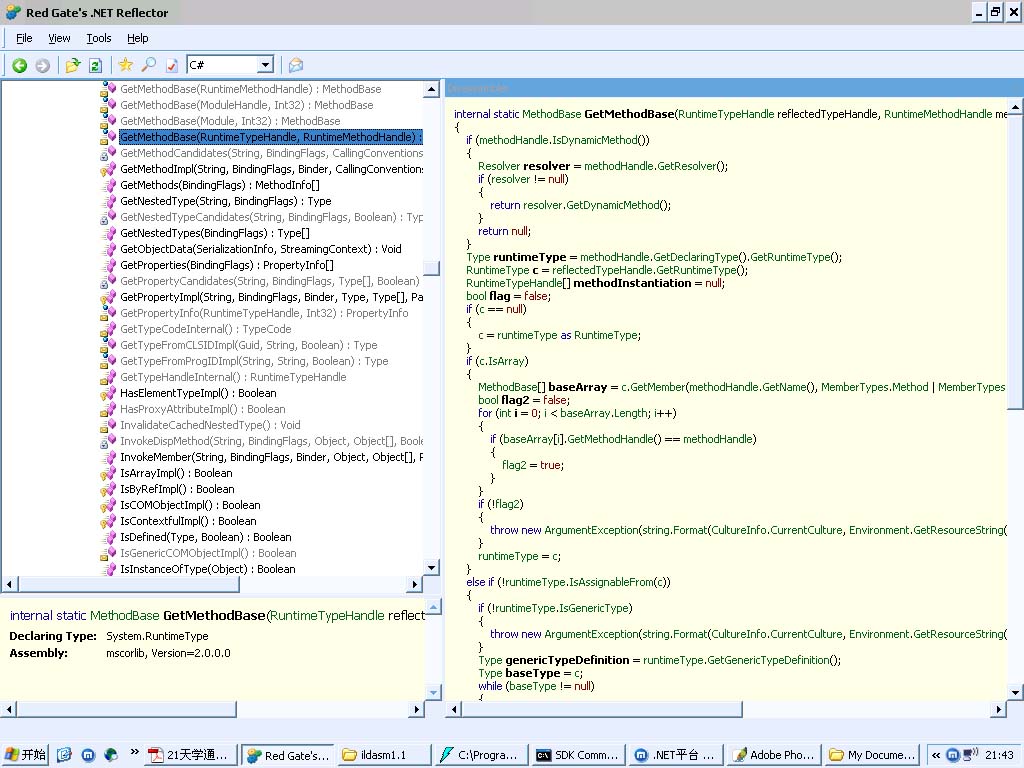
Task: Click method icon beside HasProxyAttributeImpl()
Action: coord(108,409)
